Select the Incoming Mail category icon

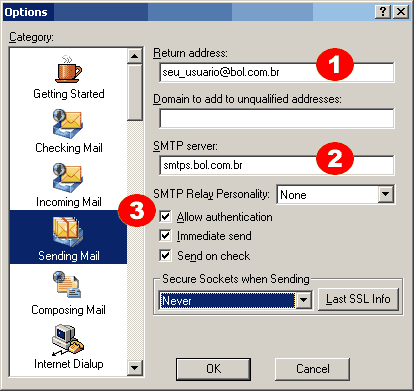68,178
